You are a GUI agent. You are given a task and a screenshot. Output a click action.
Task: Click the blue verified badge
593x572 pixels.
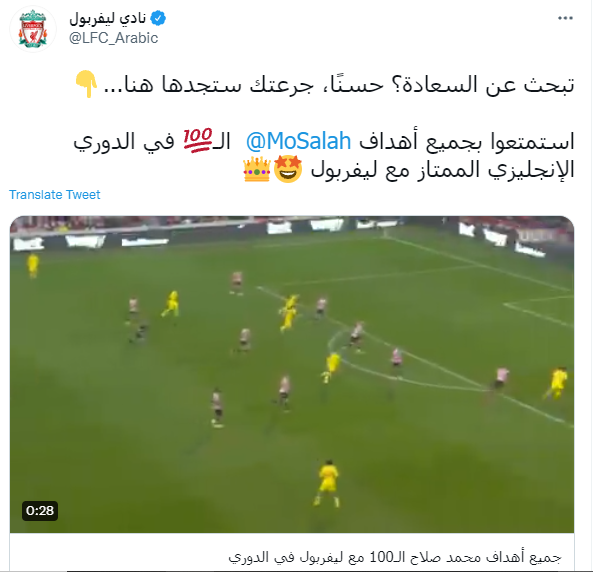tap(158, 18)
